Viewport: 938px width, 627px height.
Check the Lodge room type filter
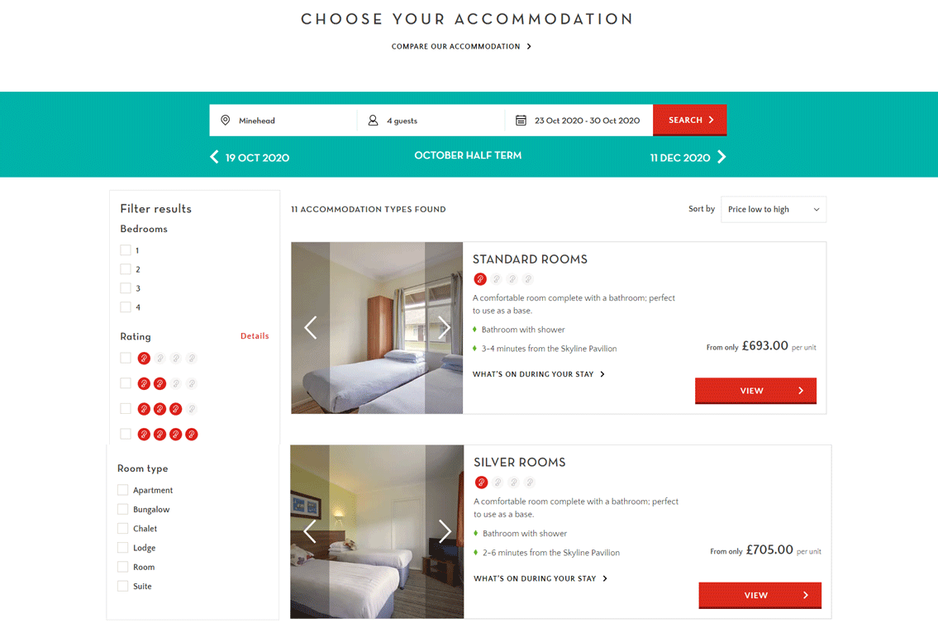[x=124, y=547]
